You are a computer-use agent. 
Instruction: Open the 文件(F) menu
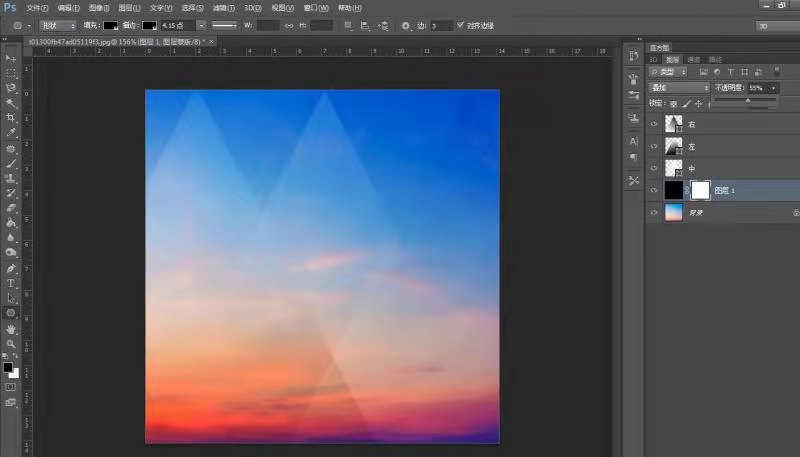37,8
